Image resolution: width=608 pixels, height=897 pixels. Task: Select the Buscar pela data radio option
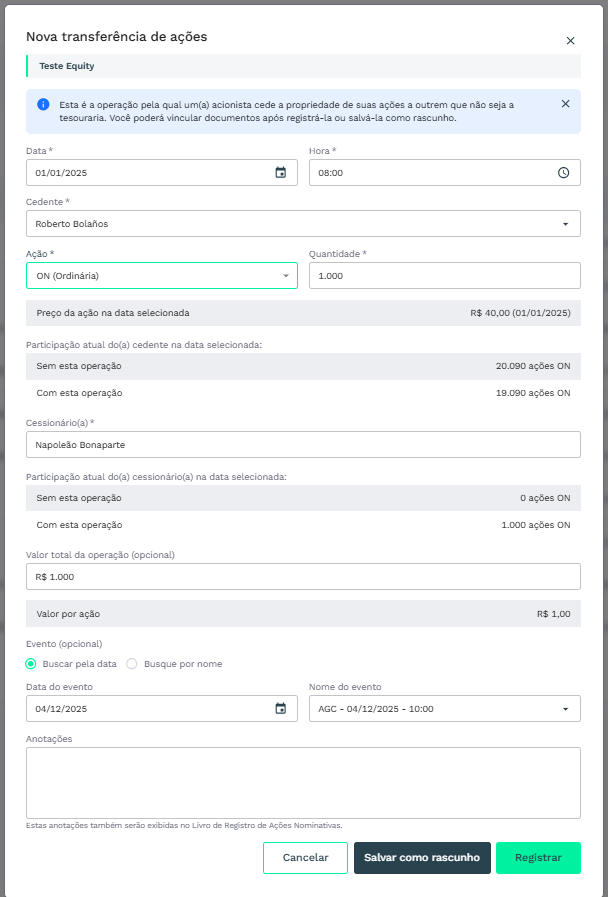click(31, 664)
